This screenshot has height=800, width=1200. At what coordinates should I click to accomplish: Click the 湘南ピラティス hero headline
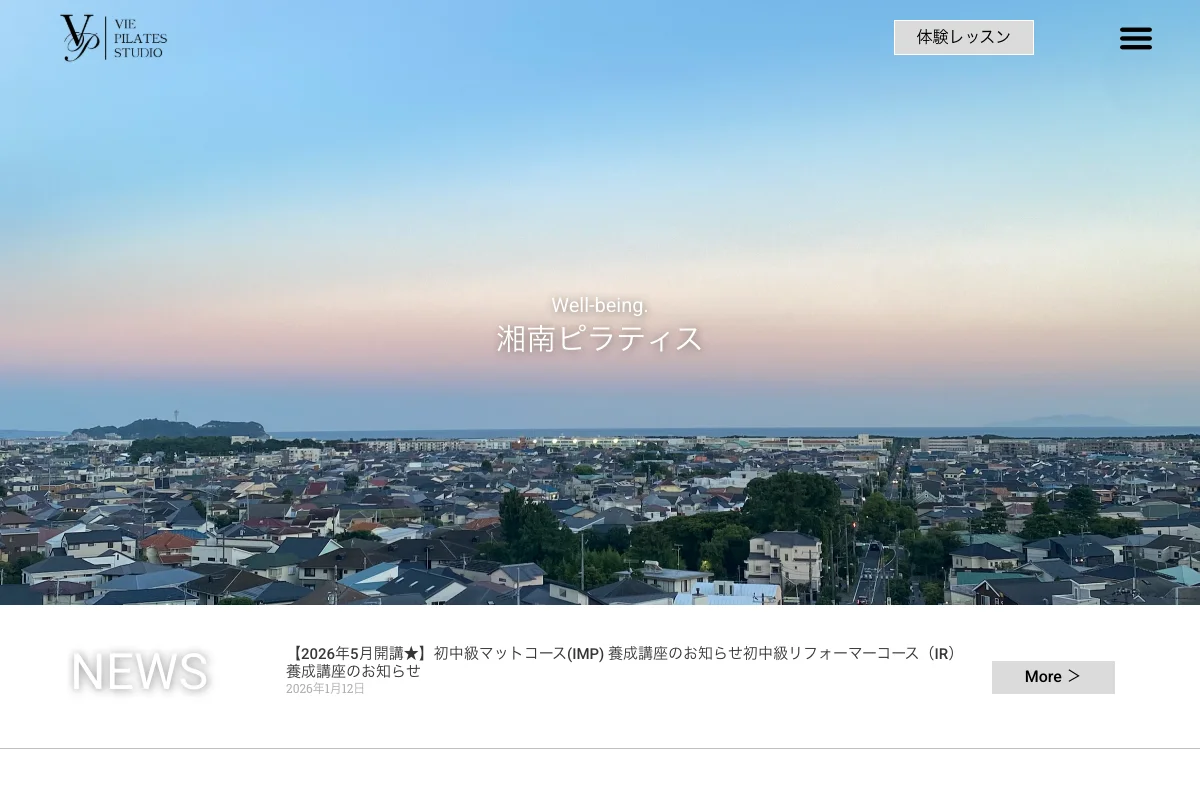(x=599, y=338)
